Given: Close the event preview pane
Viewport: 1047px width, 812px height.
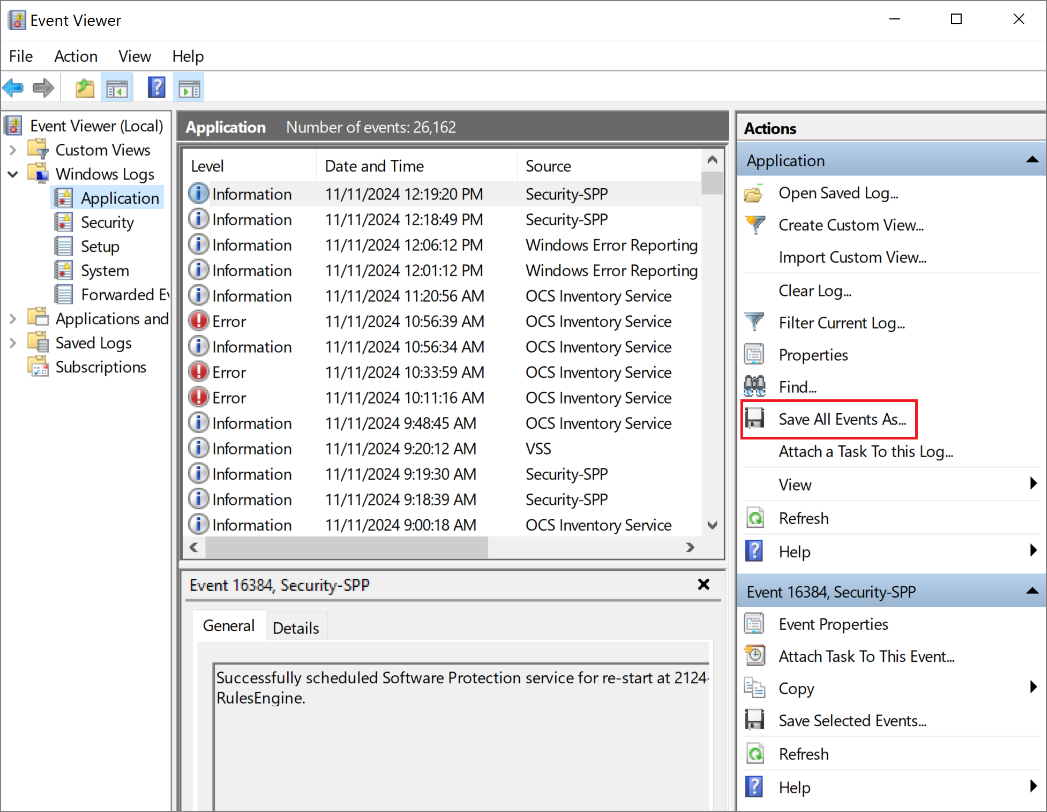Looking at the screenshot, I should pos(703,584).
